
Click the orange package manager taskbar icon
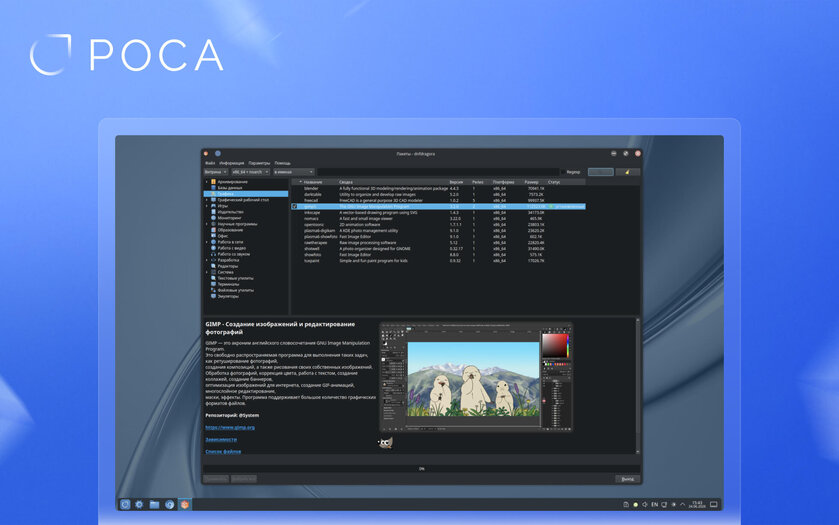pyautogui.click(x=185, y=504)
